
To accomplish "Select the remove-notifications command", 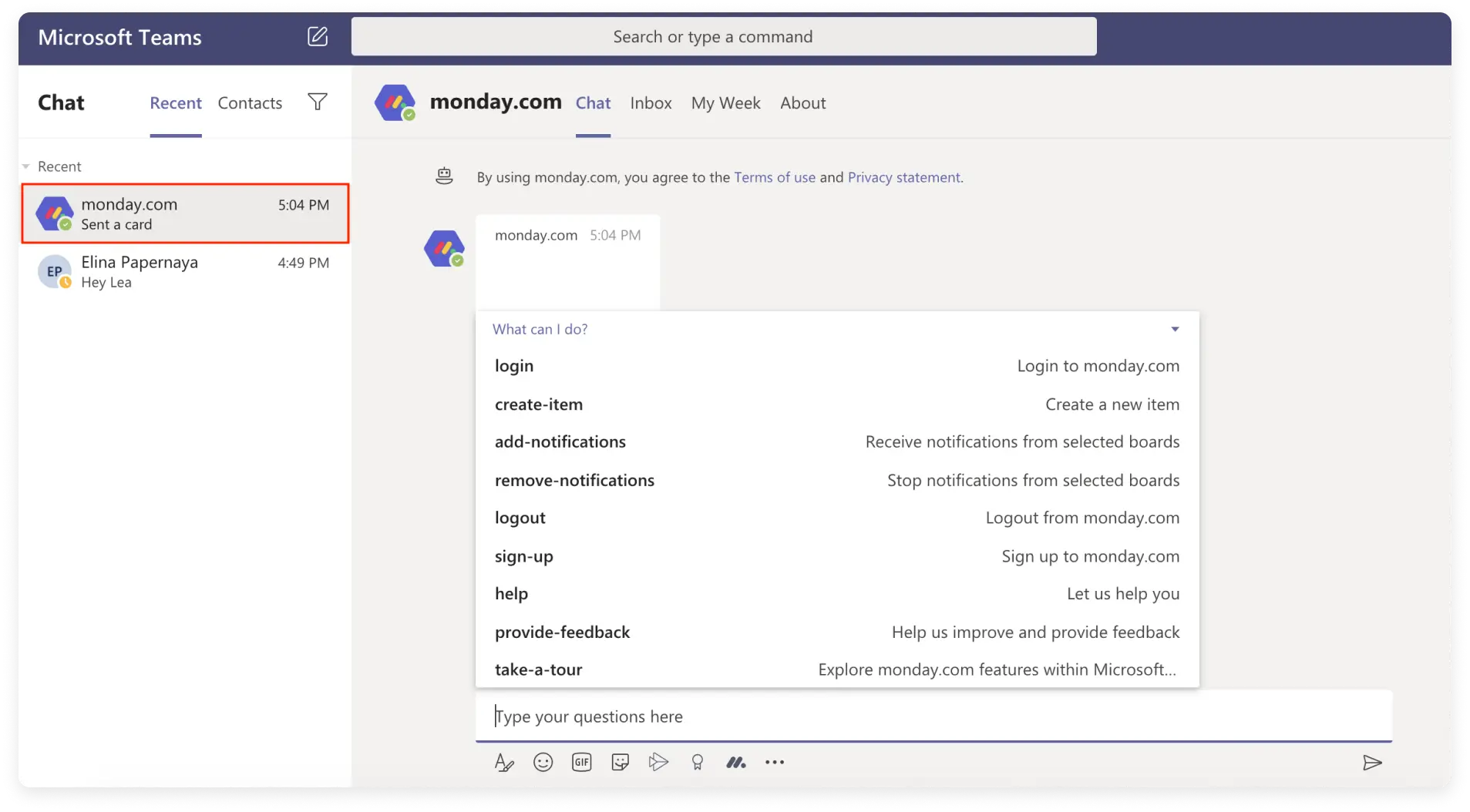I will click(x=837, y=481).
